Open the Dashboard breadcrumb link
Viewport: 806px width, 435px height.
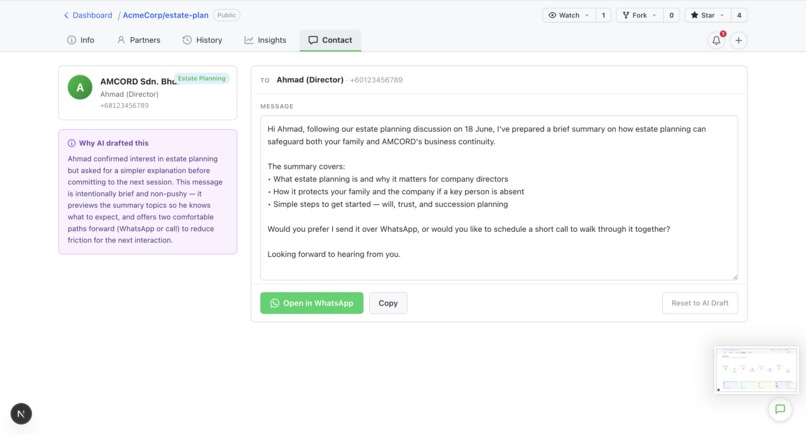coord(92,15)
